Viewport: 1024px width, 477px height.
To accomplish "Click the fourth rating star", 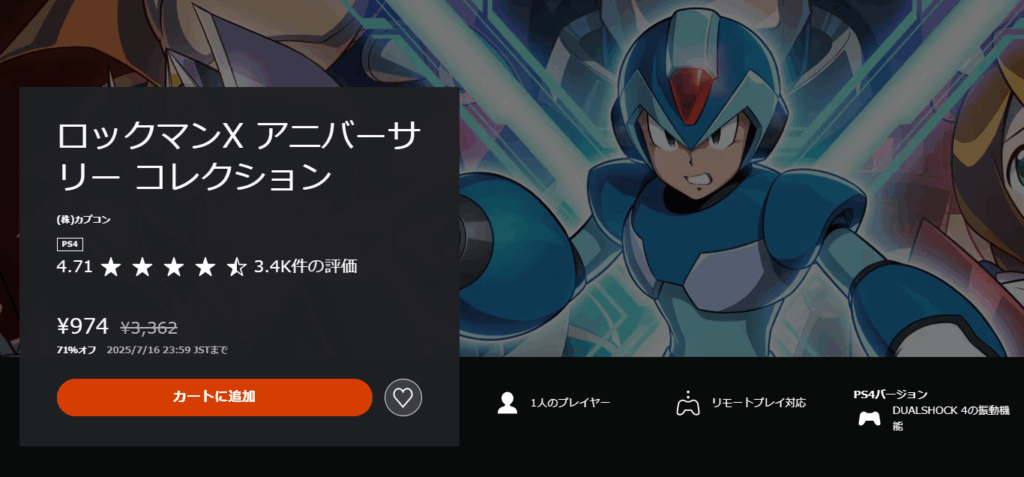I will pyautogui.click(x=205, y=267).
